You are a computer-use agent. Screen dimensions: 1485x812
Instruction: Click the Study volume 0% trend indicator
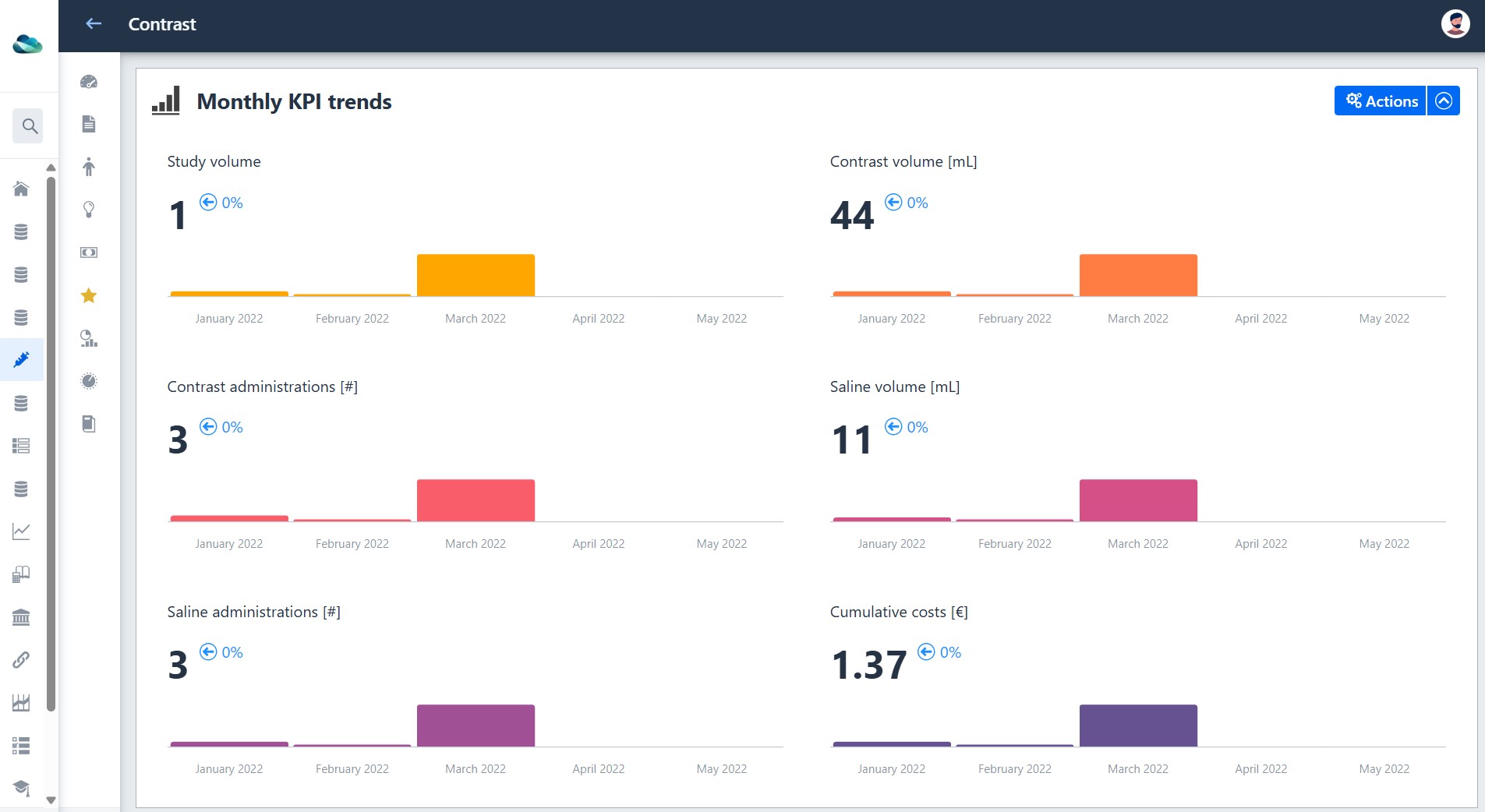tap(221, 203)
